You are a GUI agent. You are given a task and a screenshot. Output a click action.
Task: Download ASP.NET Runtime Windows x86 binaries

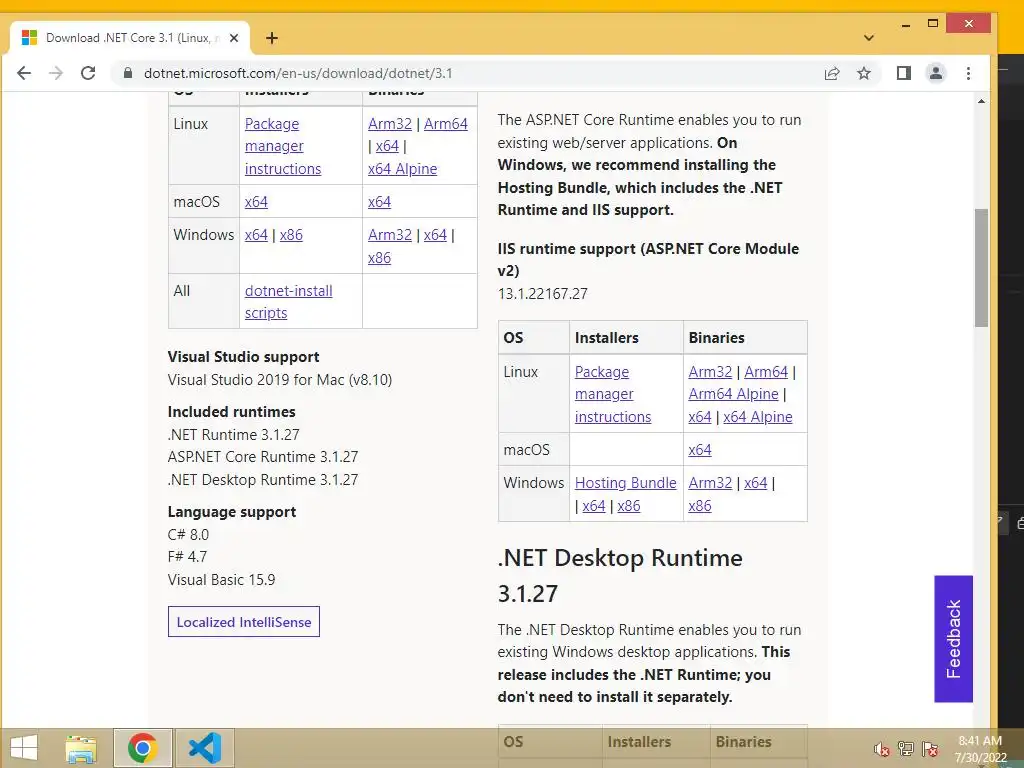point(699,505)
